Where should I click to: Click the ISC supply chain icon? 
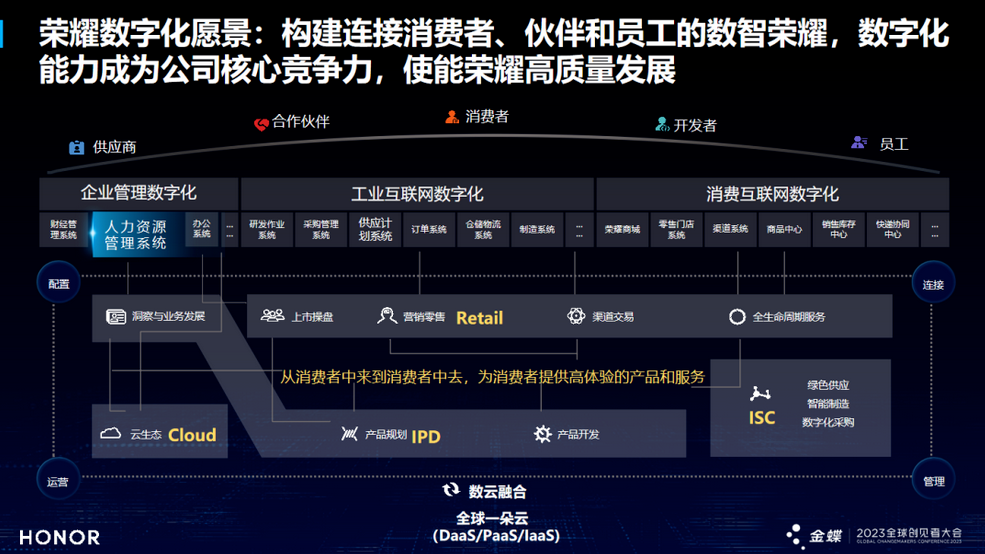coord(760,394)
